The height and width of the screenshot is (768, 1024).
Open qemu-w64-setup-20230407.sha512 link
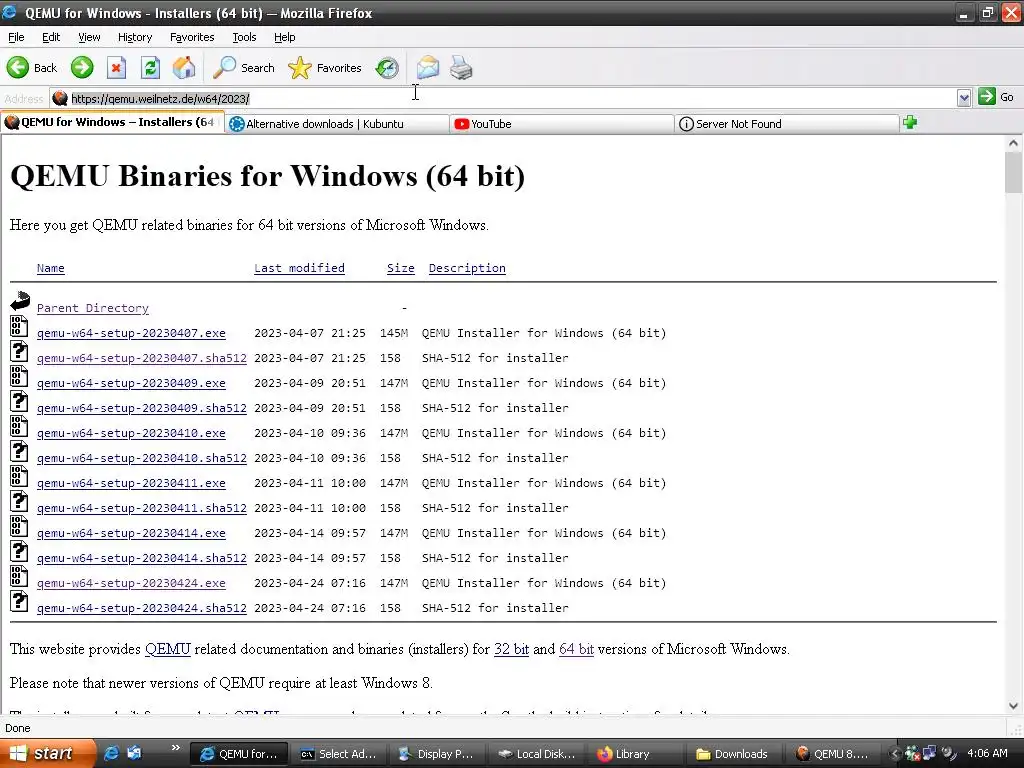(x=142, y=358)
